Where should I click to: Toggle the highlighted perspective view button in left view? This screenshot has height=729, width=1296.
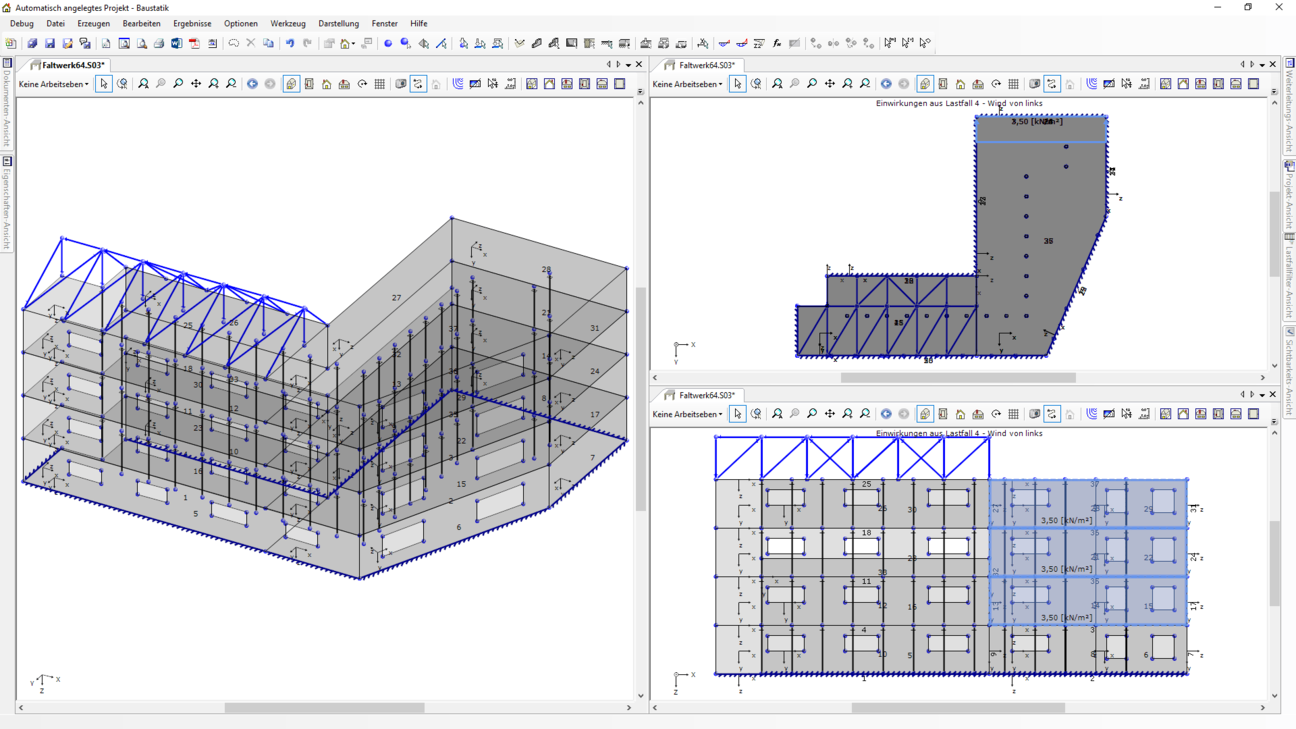[291, 84]
